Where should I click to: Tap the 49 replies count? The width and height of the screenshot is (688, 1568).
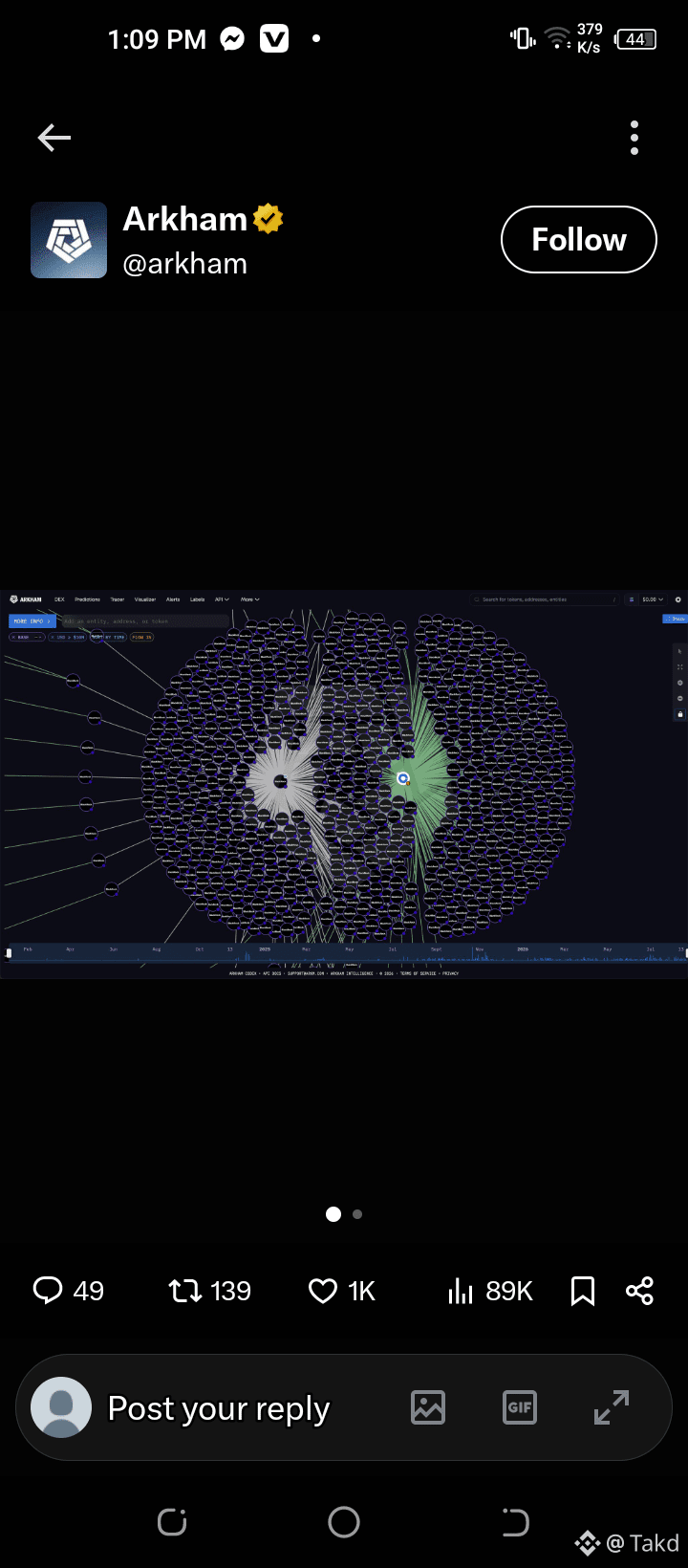pos(88,1292)
